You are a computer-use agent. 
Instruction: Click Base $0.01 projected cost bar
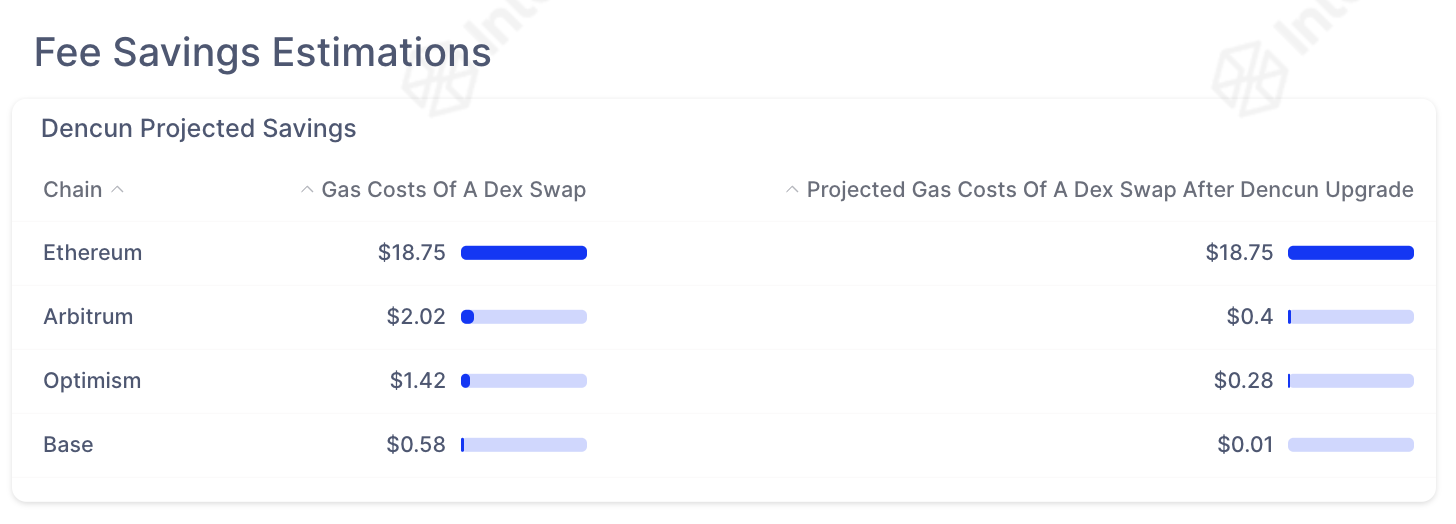point(1350,445)
